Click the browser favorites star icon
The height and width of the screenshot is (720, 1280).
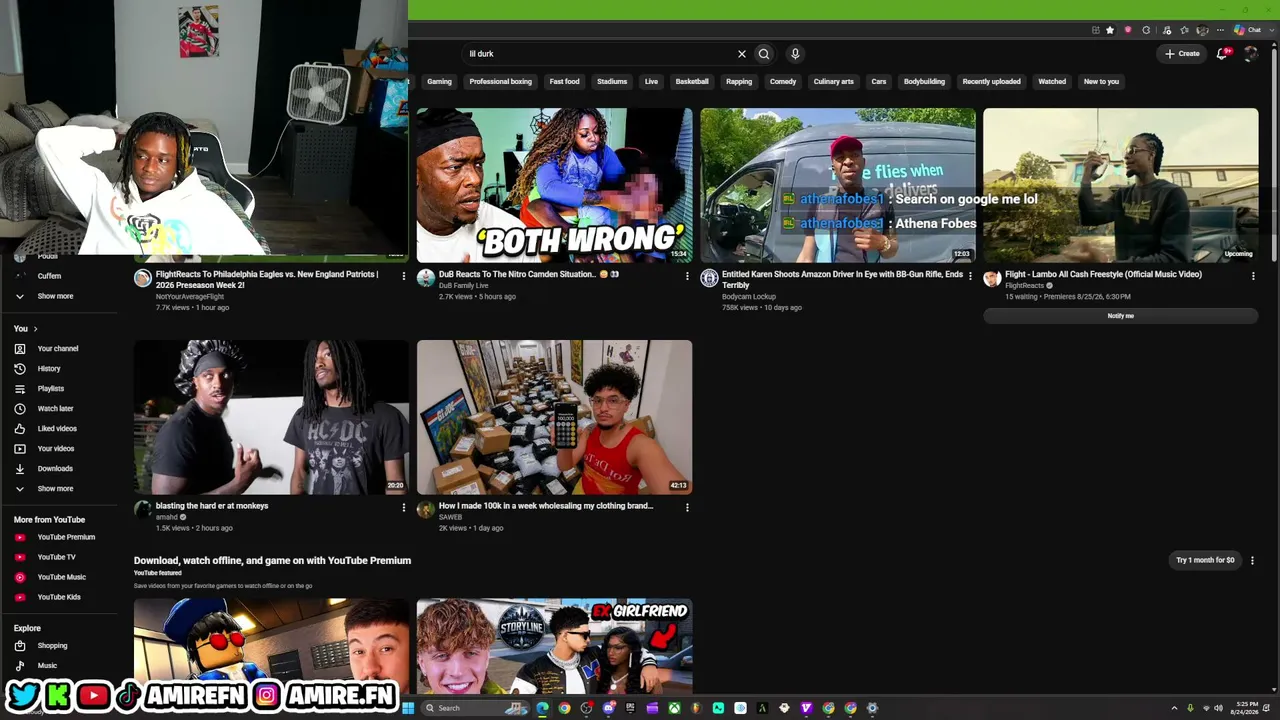pos(1110,30)
